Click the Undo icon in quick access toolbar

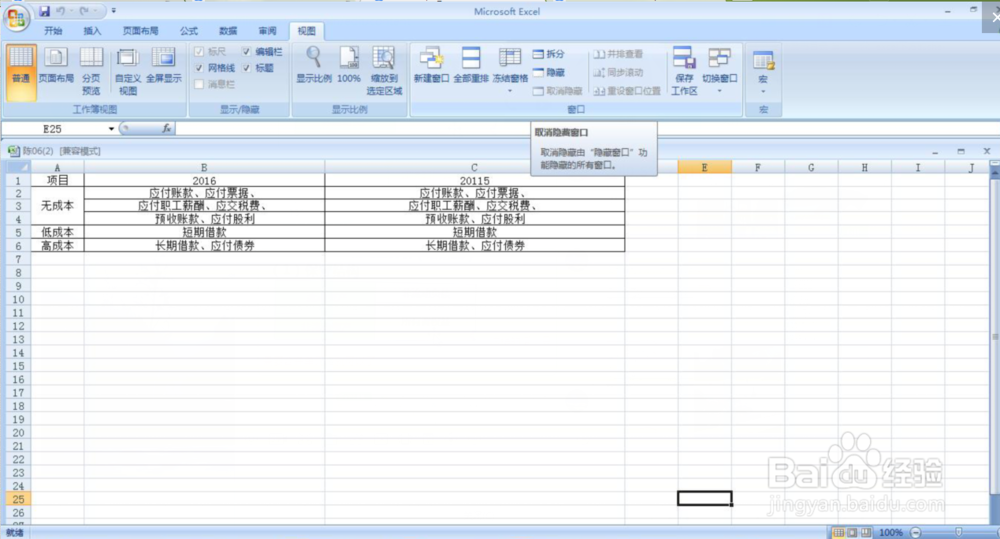click(61, 11)
